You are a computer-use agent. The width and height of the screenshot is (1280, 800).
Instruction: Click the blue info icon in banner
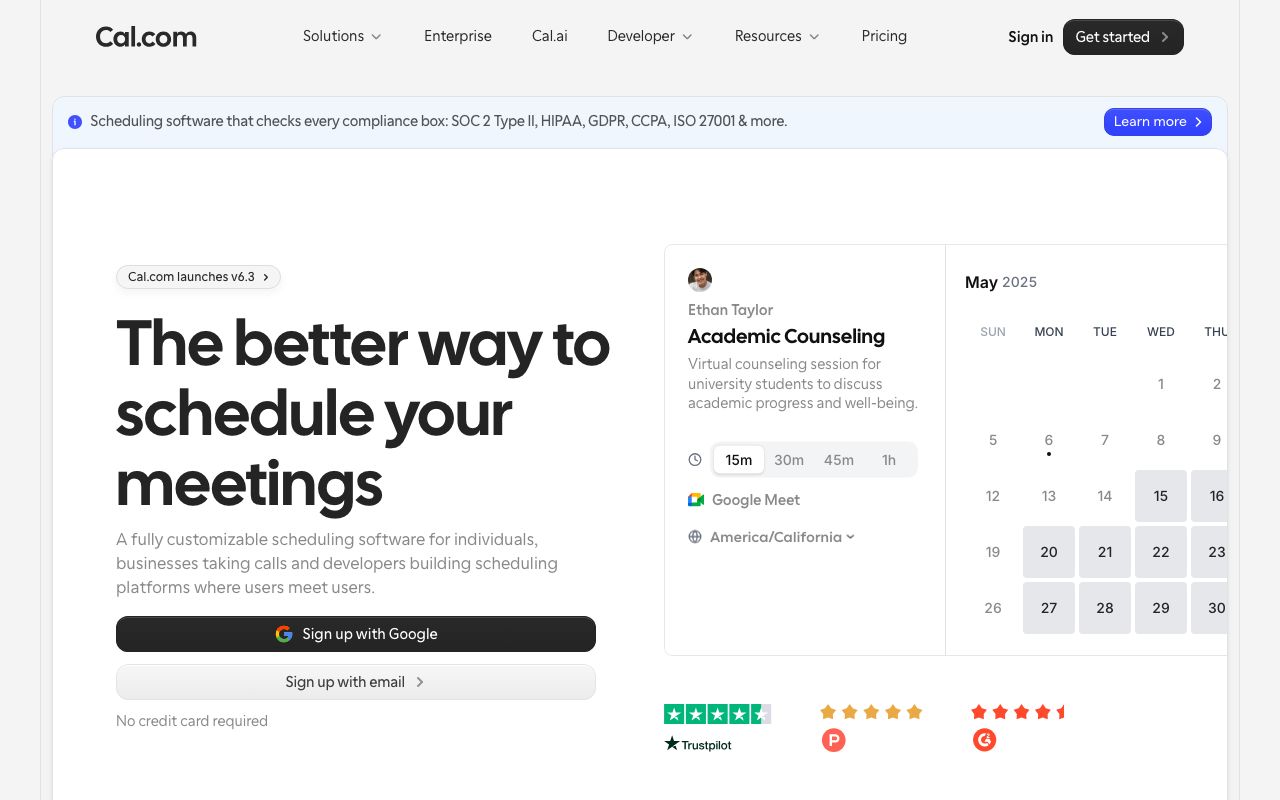[75, 121]
